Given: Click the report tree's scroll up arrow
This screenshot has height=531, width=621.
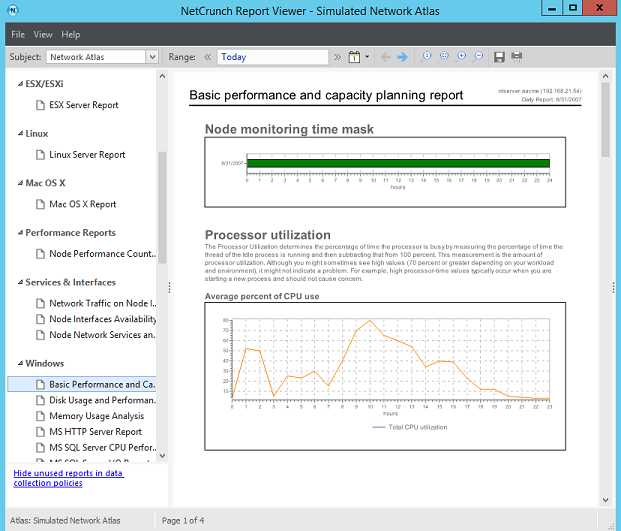Looking at the screenshot, I should [x=162, y=76].
